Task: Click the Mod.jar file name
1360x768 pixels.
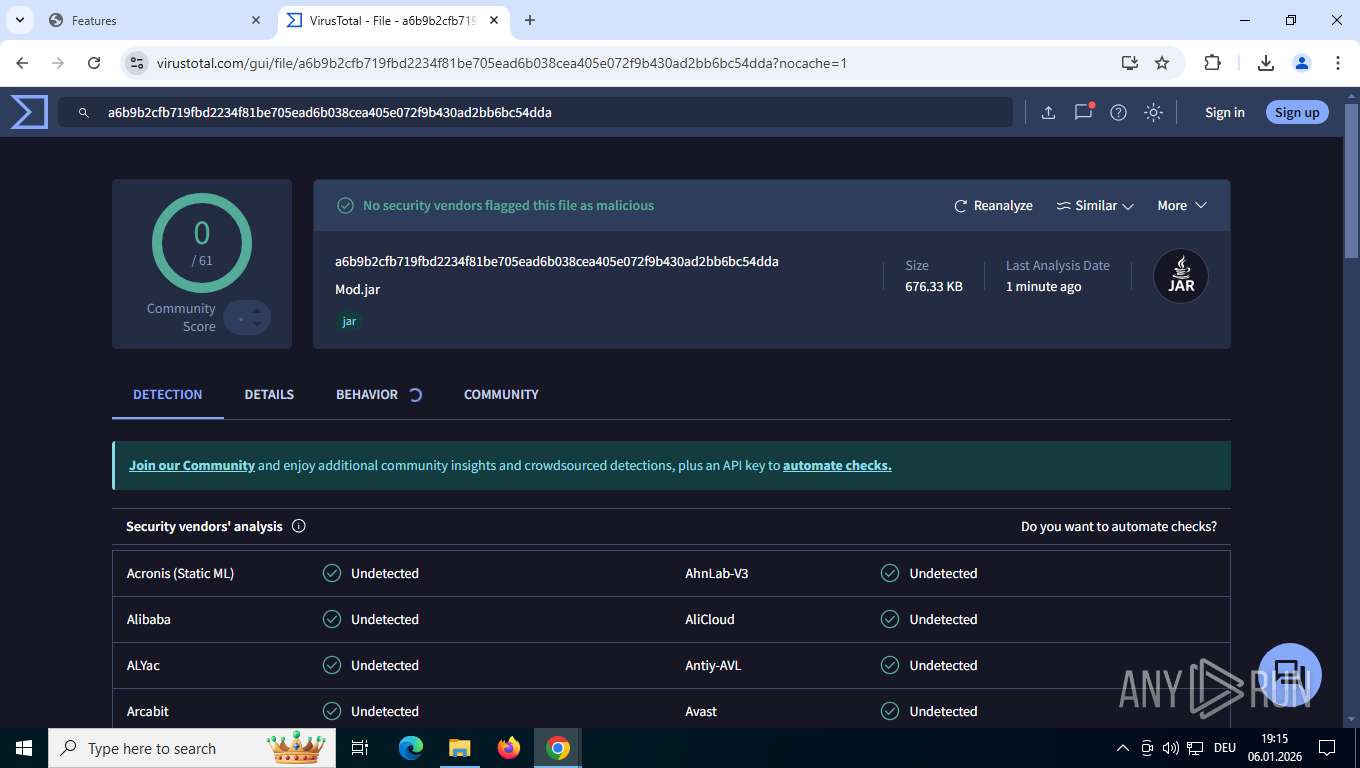Action: [x=357, y=289]
